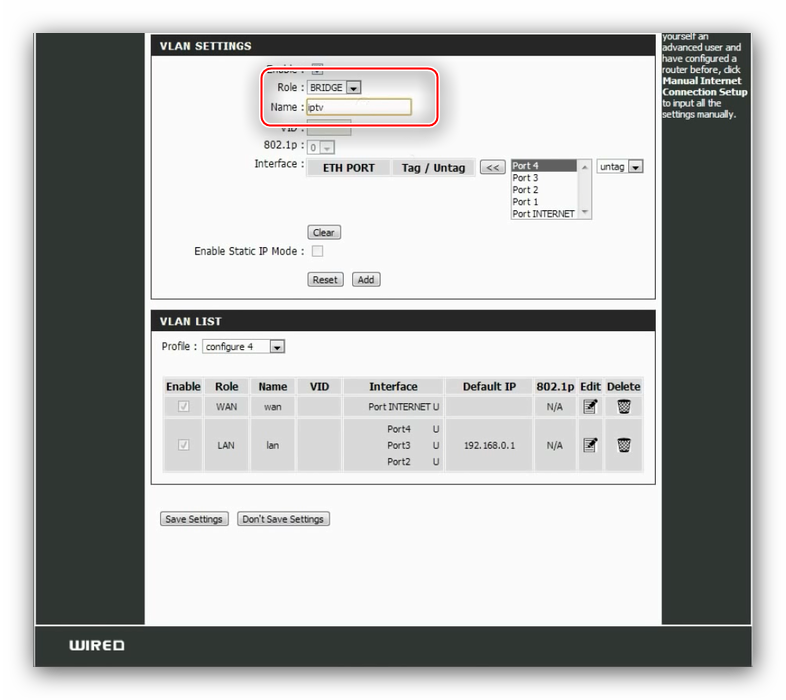Click the Reset button
The image size is (786, 700).
325,279
